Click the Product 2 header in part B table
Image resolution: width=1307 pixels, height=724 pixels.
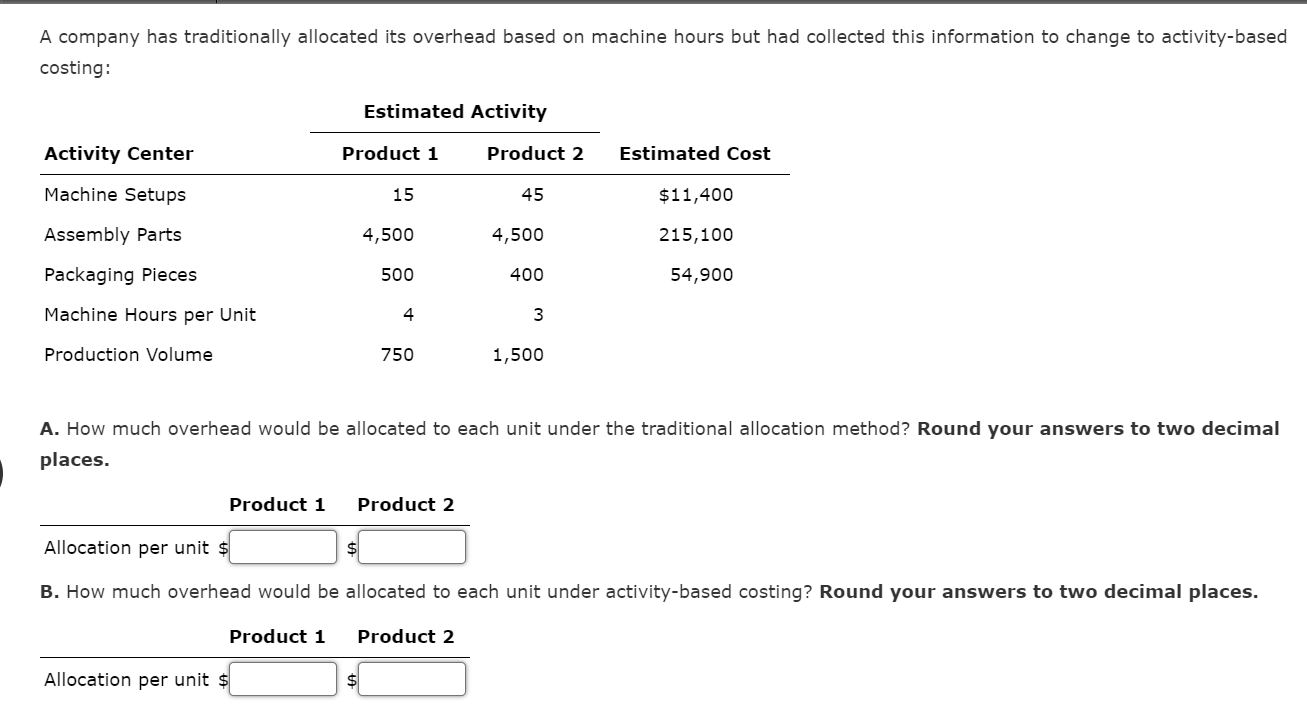(404, 637)
